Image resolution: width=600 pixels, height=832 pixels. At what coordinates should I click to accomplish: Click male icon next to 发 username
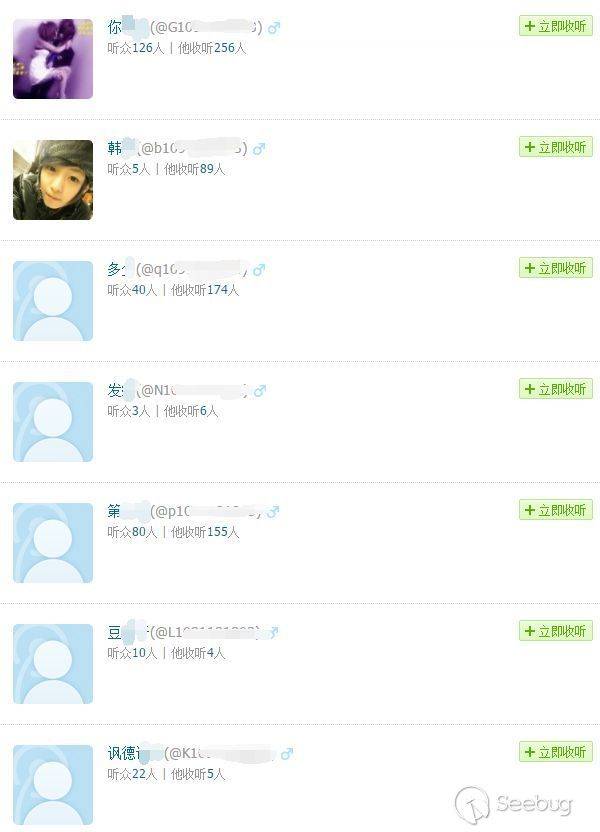click(x=260, y=391)
